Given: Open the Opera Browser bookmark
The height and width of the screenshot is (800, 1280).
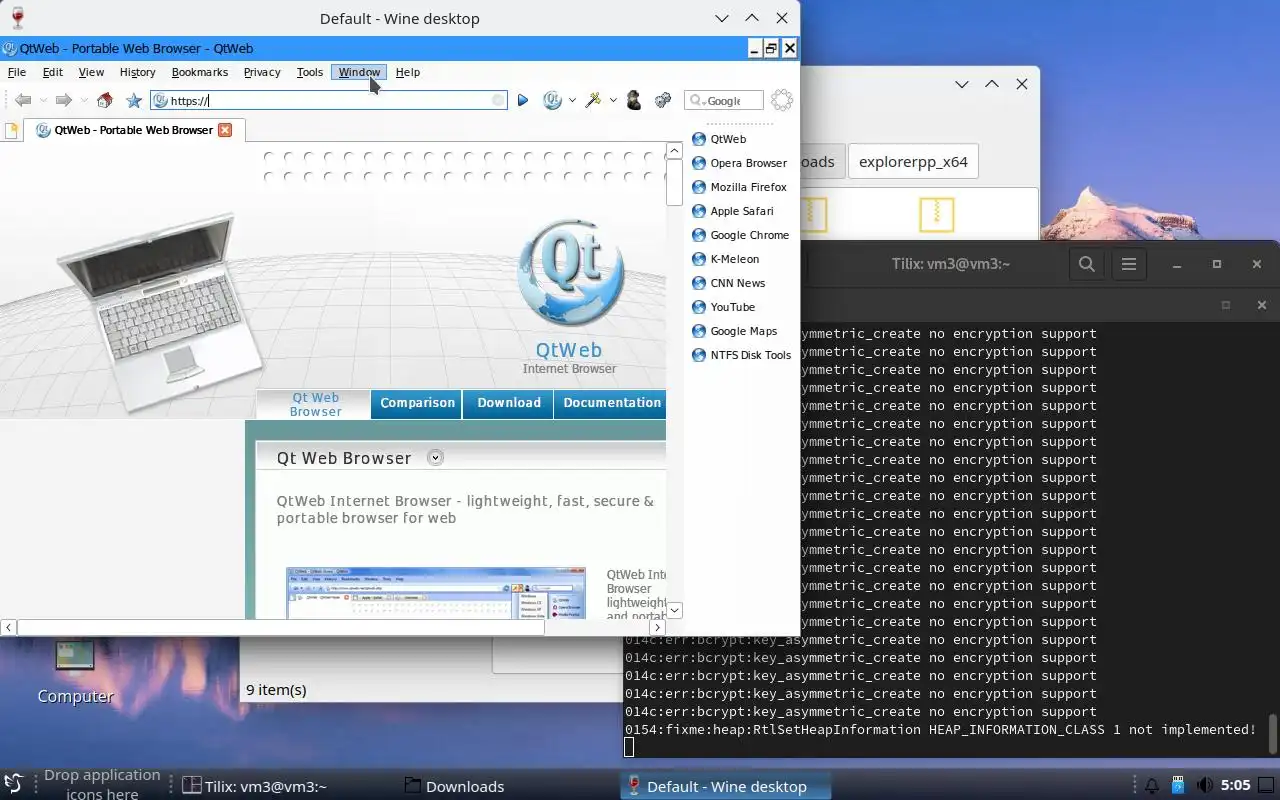Looking at the screenshot, I should click(740, 163).
